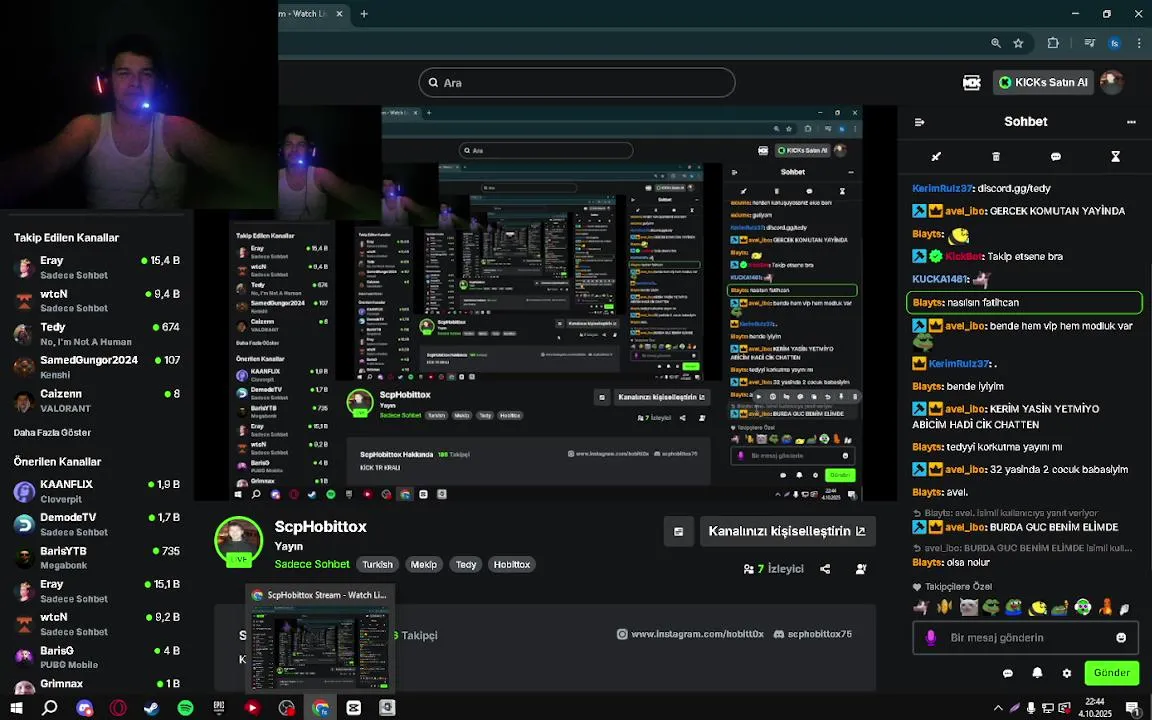
Task: Open chat settings gear icon
Action: (x=1067, y=673)
